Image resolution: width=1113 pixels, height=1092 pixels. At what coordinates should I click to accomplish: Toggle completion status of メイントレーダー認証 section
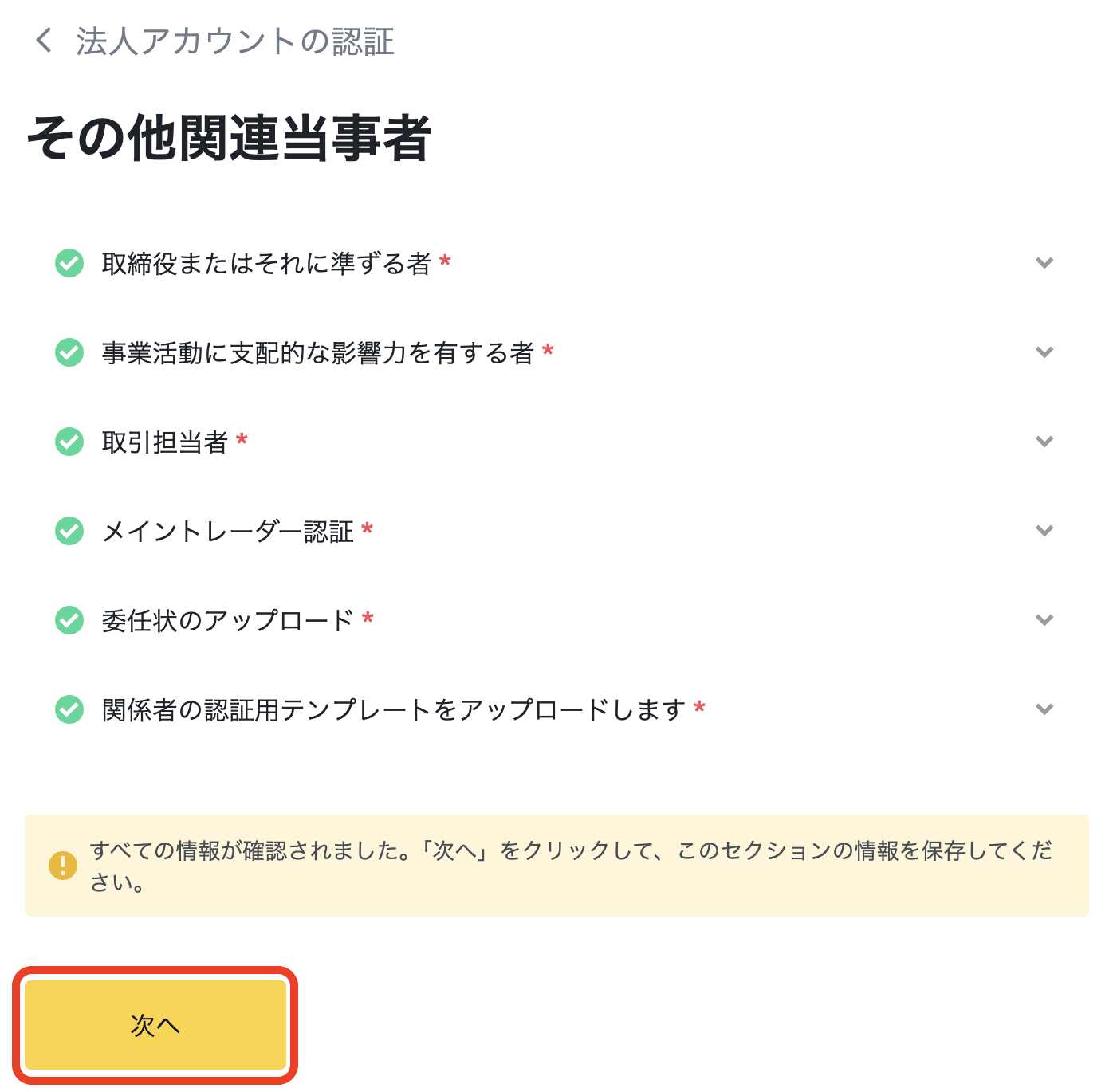coord(69,531)
